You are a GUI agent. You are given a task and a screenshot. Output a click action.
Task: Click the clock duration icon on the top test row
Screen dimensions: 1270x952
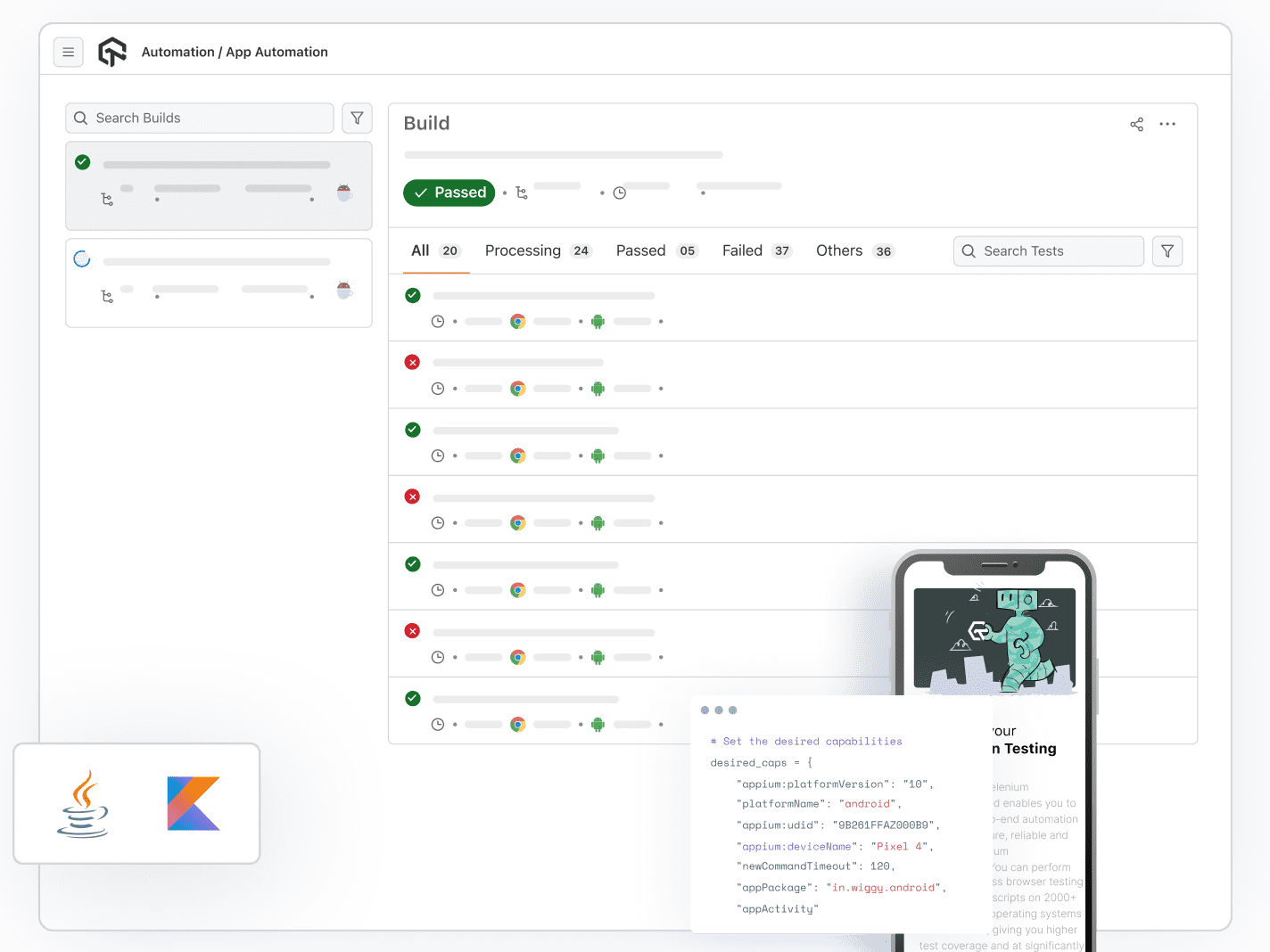(438, 321)
